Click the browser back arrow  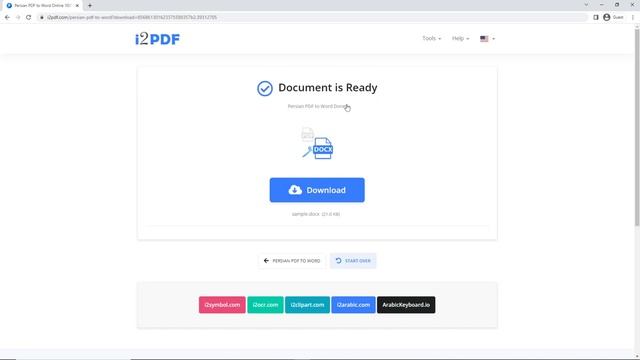click(7, 18)
